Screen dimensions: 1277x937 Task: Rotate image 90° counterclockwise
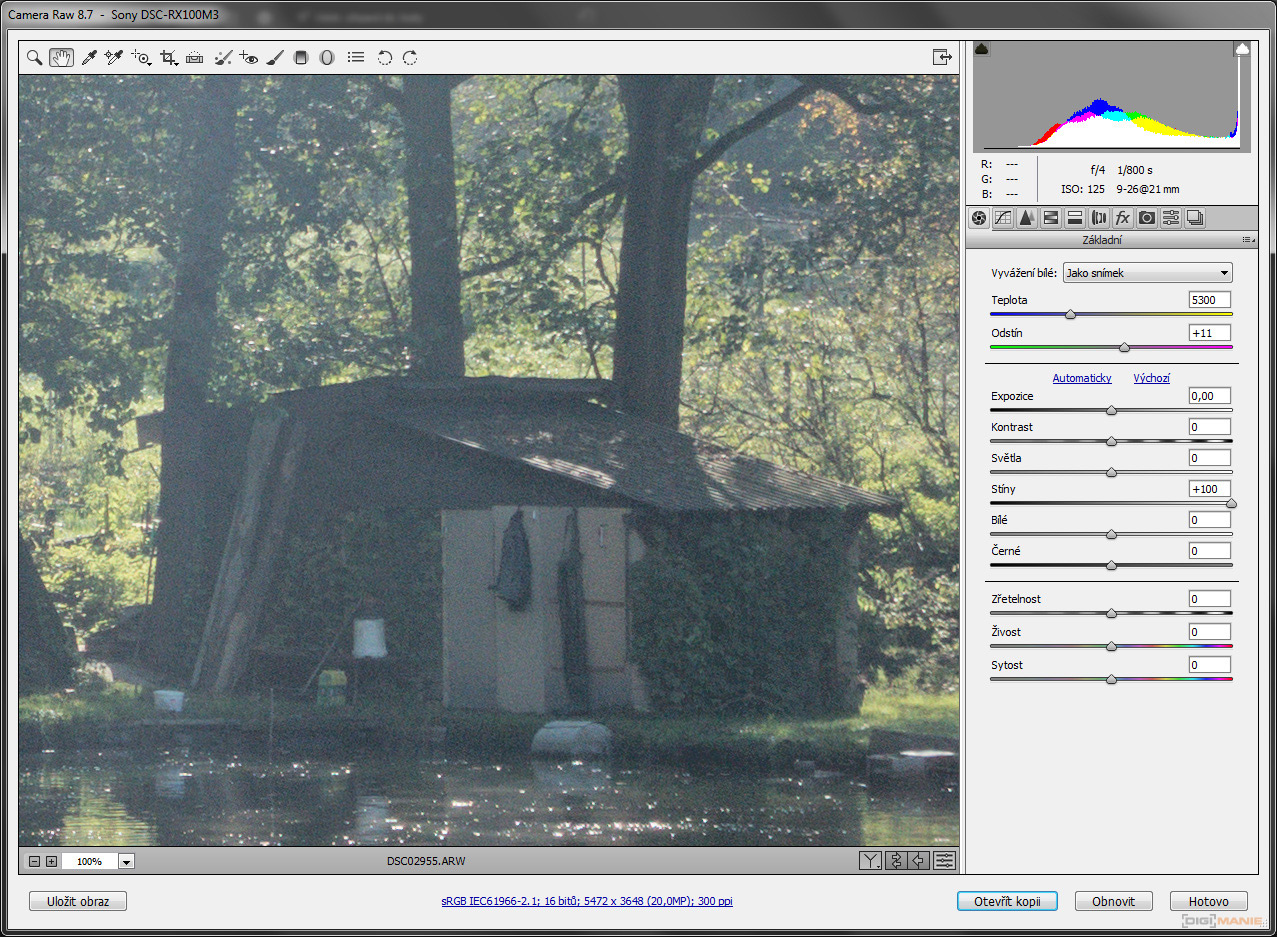[384, 58]
